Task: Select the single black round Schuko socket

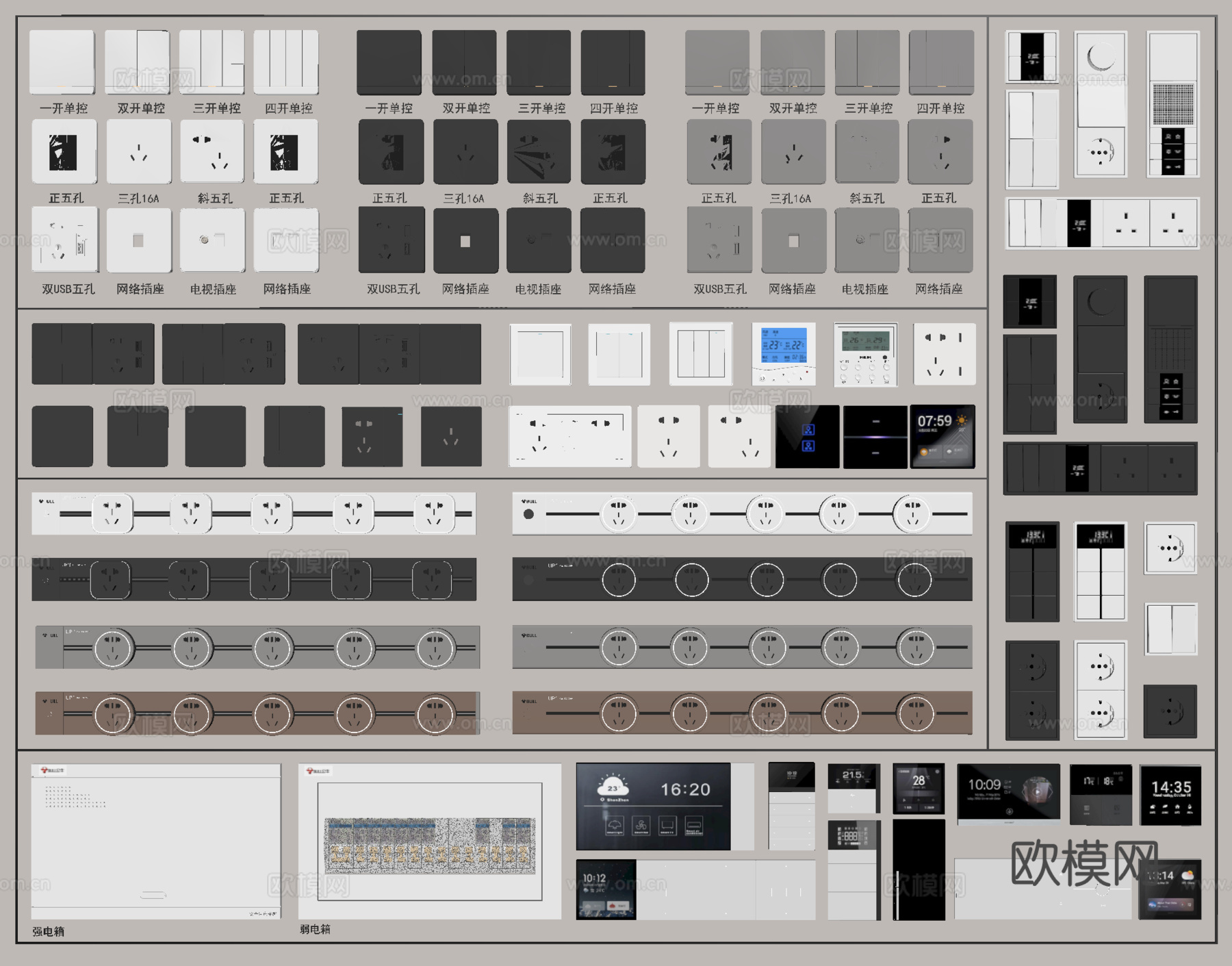Action: click(x=1170, y=712)
